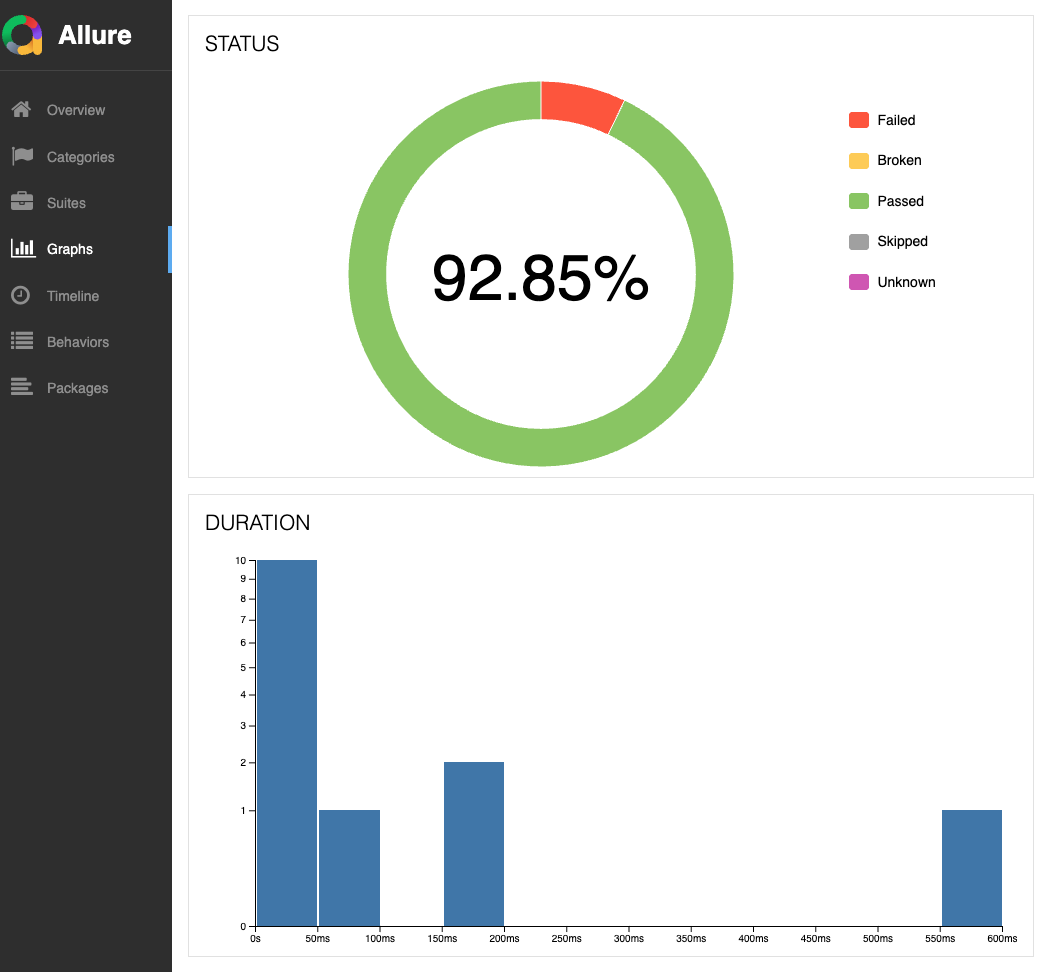Click the Allure logo icon

[x=23, y=35]
